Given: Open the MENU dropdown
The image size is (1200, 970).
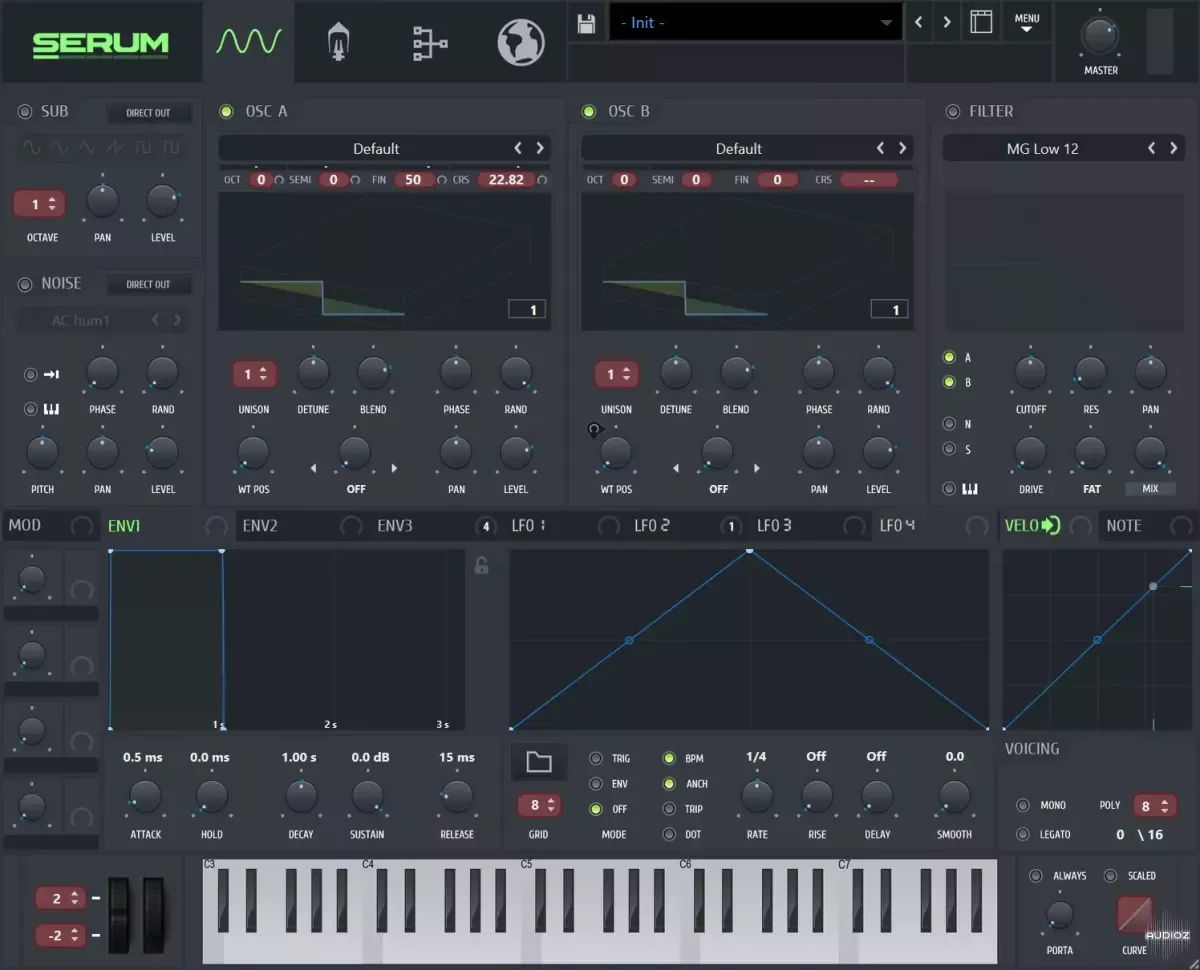Looking at the screenshot, I should coord(1027,23).
